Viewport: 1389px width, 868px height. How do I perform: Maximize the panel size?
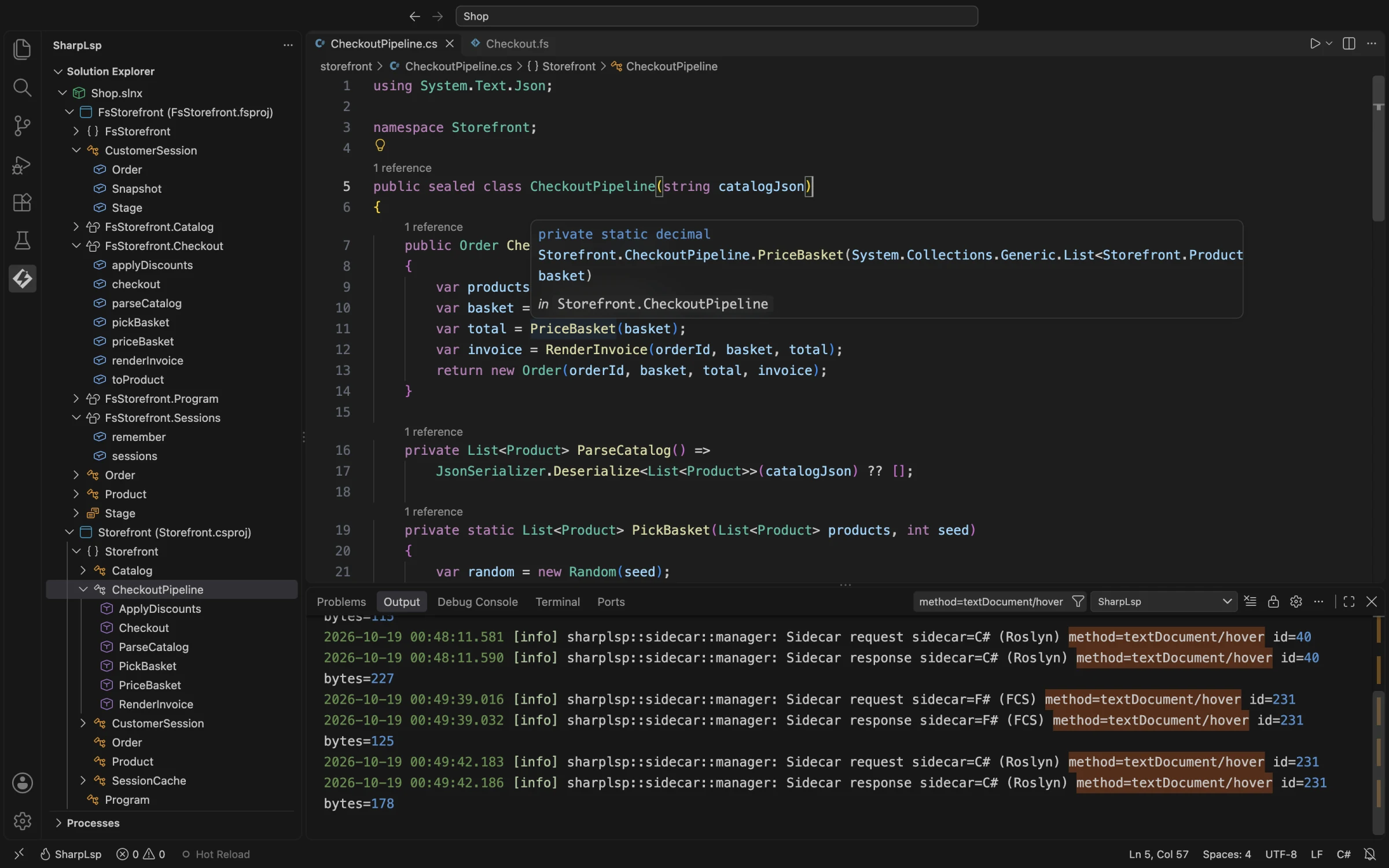(1349, 601)
